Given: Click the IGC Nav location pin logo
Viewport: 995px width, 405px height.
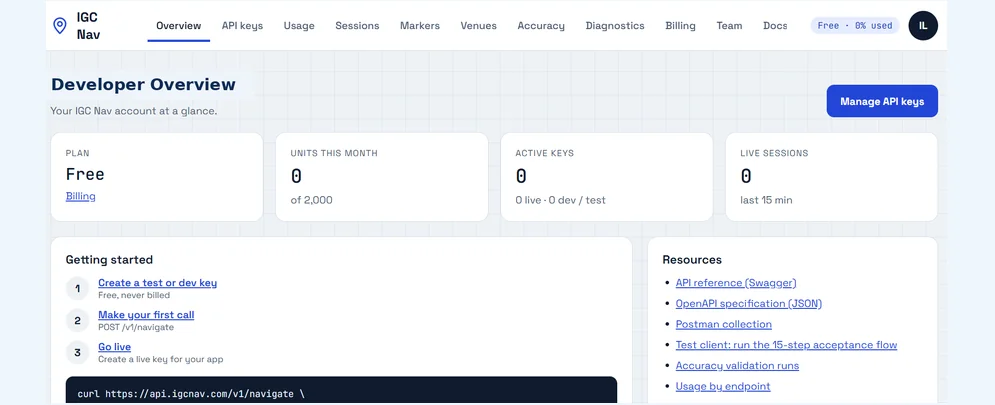Looking at the screenshot, I should click(60, 25).
